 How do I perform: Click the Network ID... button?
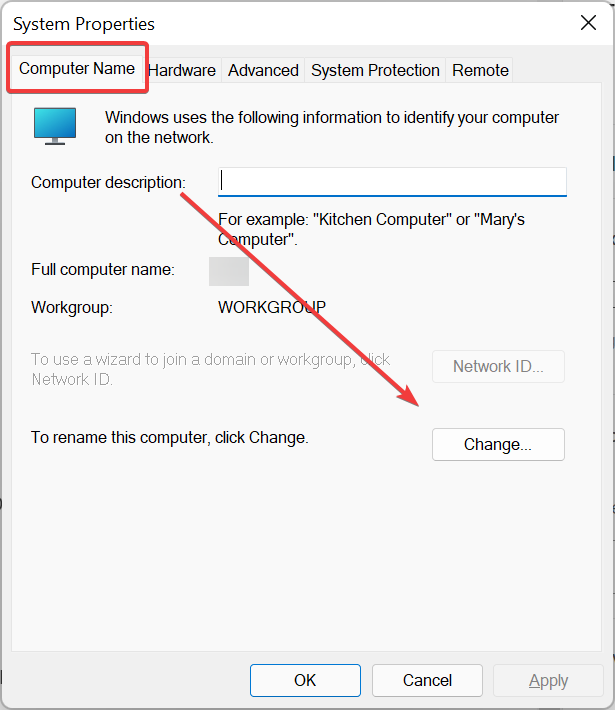[x=498, y=366]
